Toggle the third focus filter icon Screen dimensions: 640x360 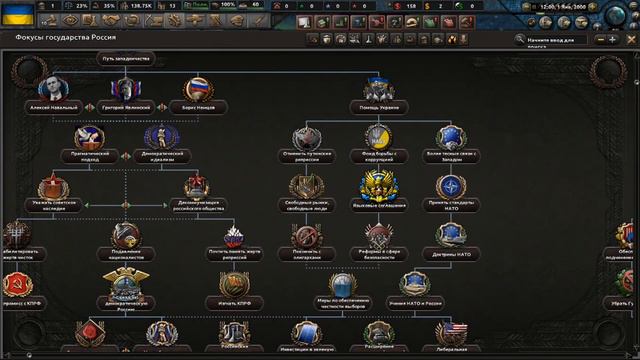pyautogui.click(x=341, y=39)
